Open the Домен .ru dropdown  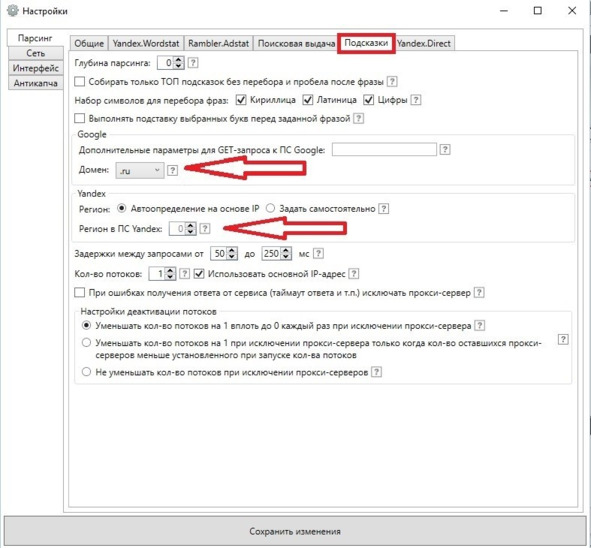(140, 171)
